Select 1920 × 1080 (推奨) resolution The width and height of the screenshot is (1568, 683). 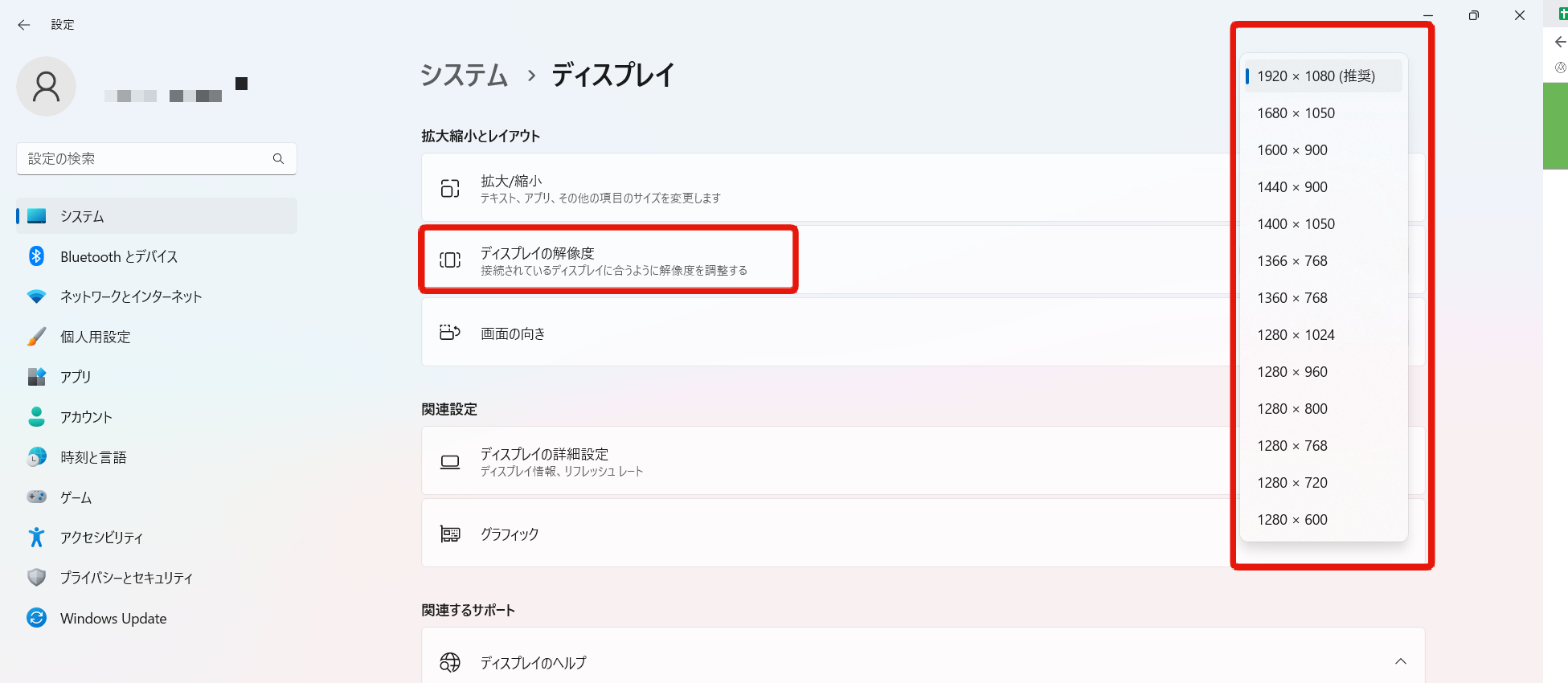point(1324,76)
